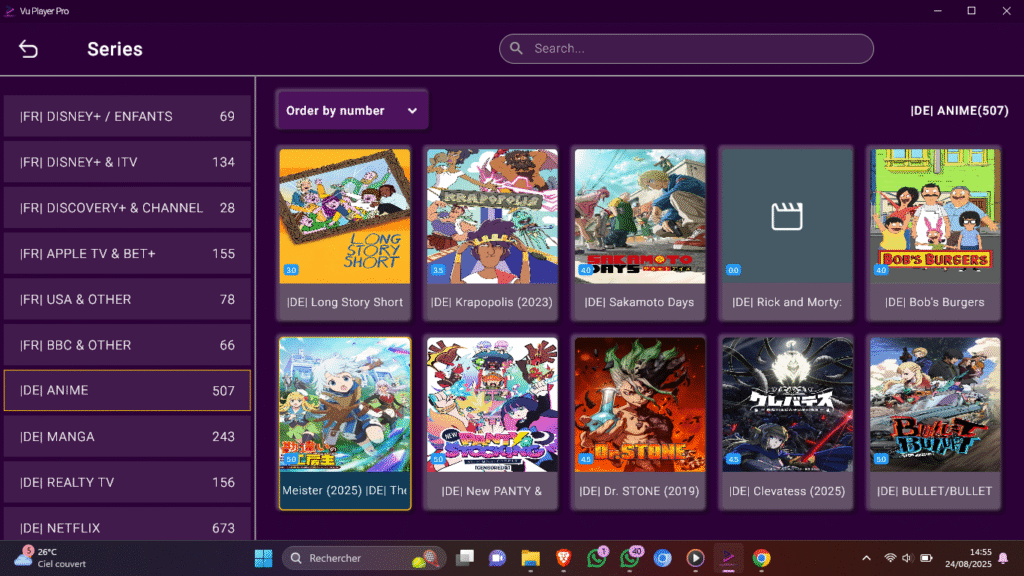Open Task View on the taskbar
Screen dimensions: 1024x576
pos(465,558)
